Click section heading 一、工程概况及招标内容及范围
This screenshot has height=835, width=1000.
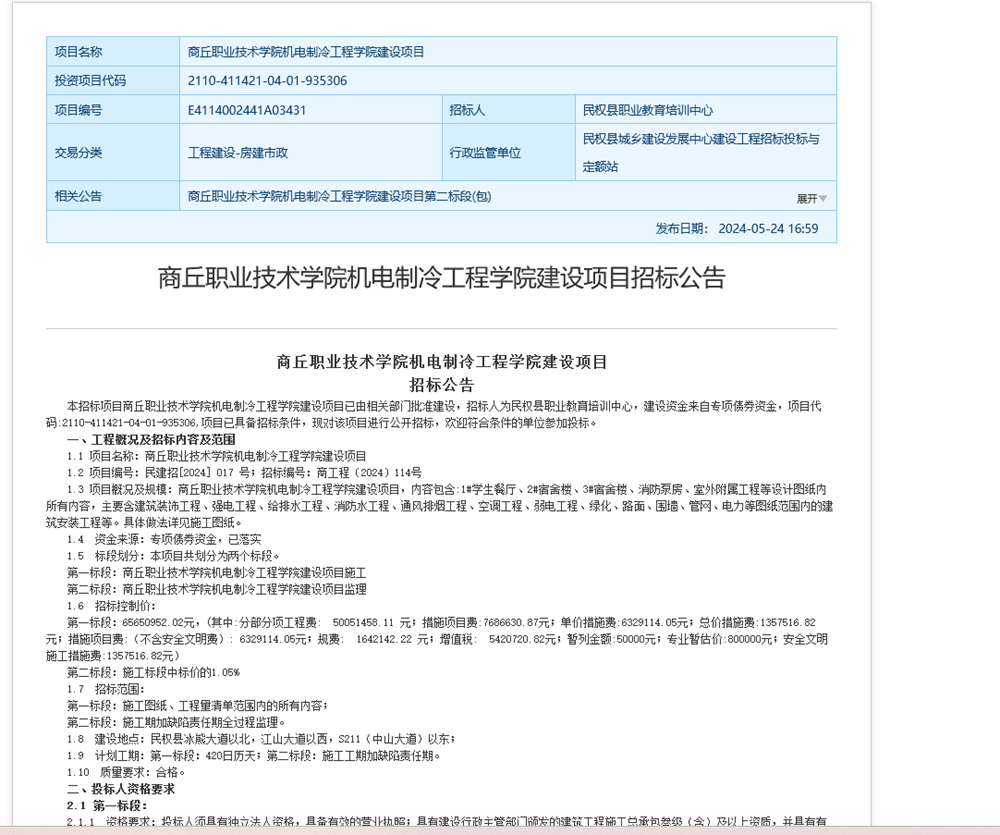pyautogui.click(x=151, y=440)
